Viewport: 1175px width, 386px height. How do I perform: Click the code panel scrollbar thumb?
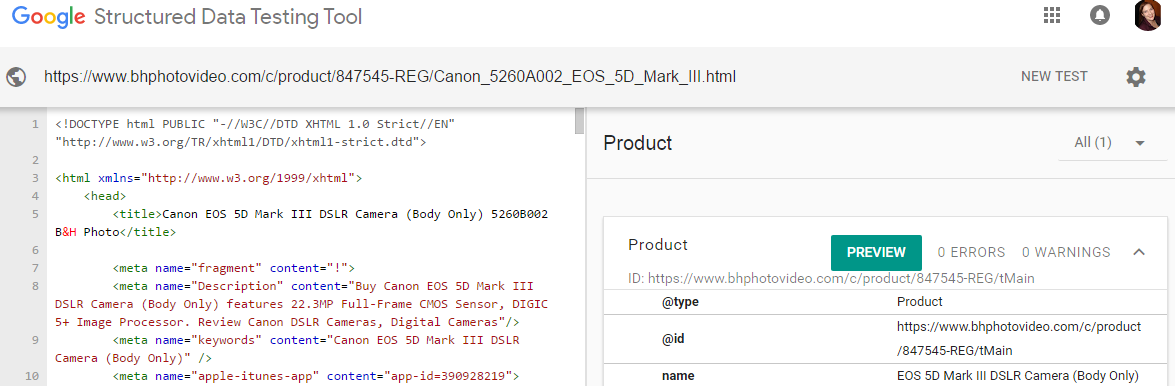579,121
